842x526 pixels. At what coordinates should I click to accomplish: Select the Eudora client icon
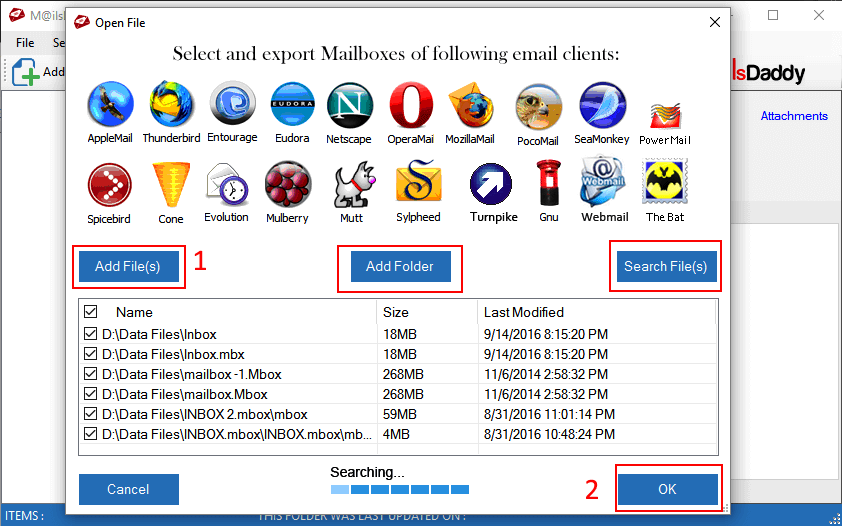pos(292,105)
